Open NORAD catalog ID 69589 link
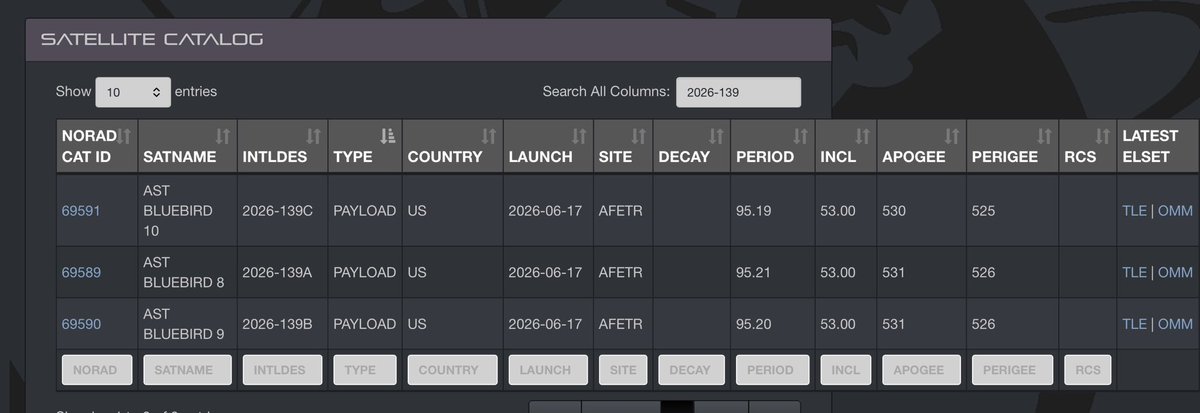Image resolution: width=1200 pixels, height=413 pixels. [81, 272]
